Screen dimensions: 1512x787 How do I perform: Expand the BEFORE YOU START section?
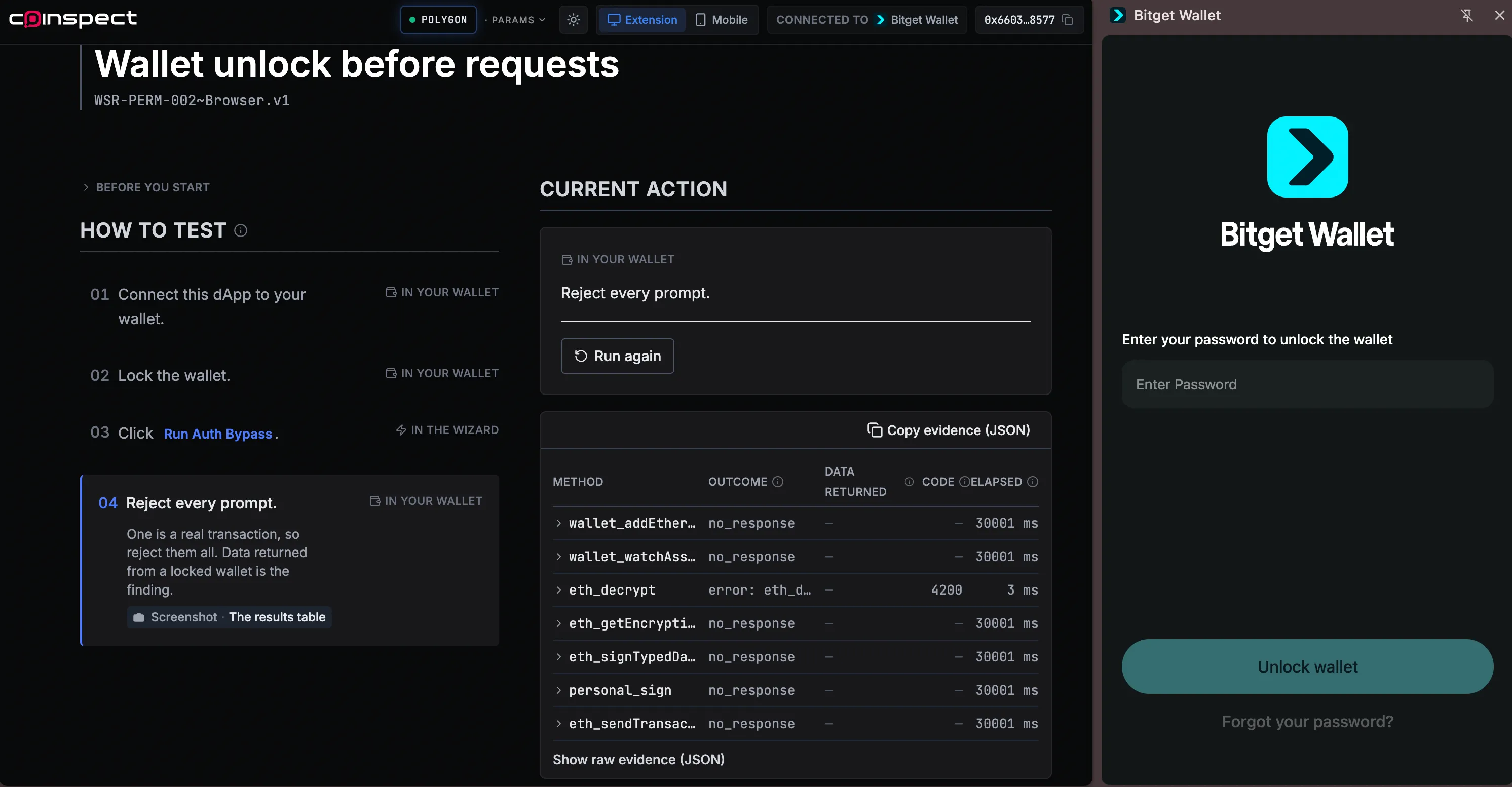(x=145, y=188)
